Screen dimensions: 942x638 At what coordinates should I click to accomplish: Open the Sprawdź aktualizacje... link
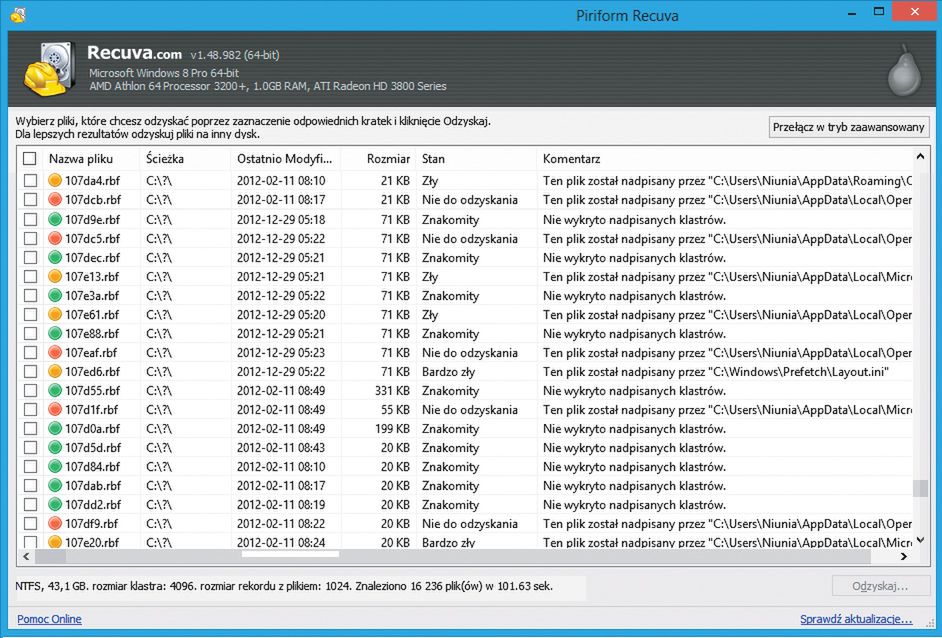pos(856,619)
